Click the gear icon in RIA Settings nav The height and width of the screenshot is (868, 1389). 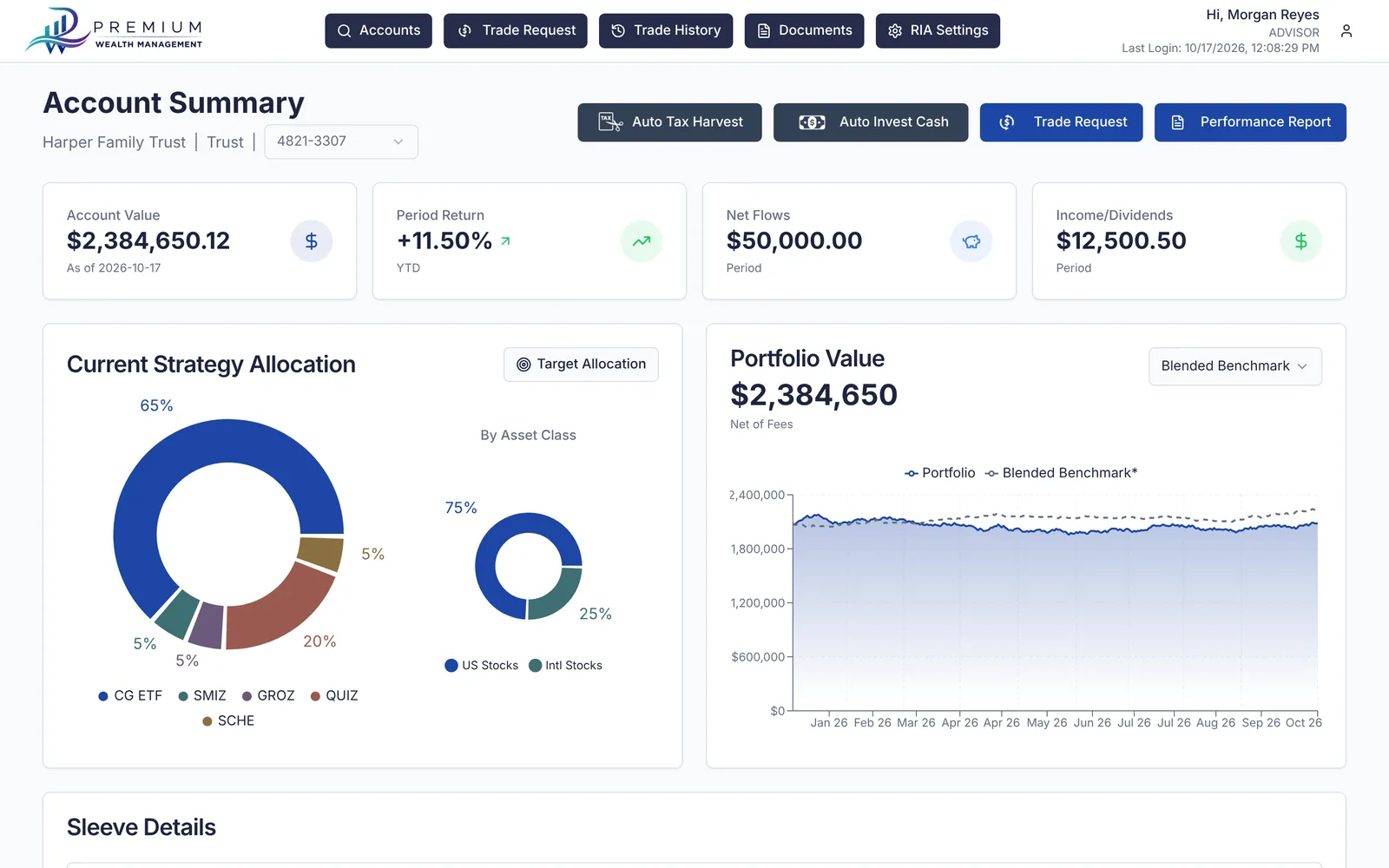[x=895, y=30]
